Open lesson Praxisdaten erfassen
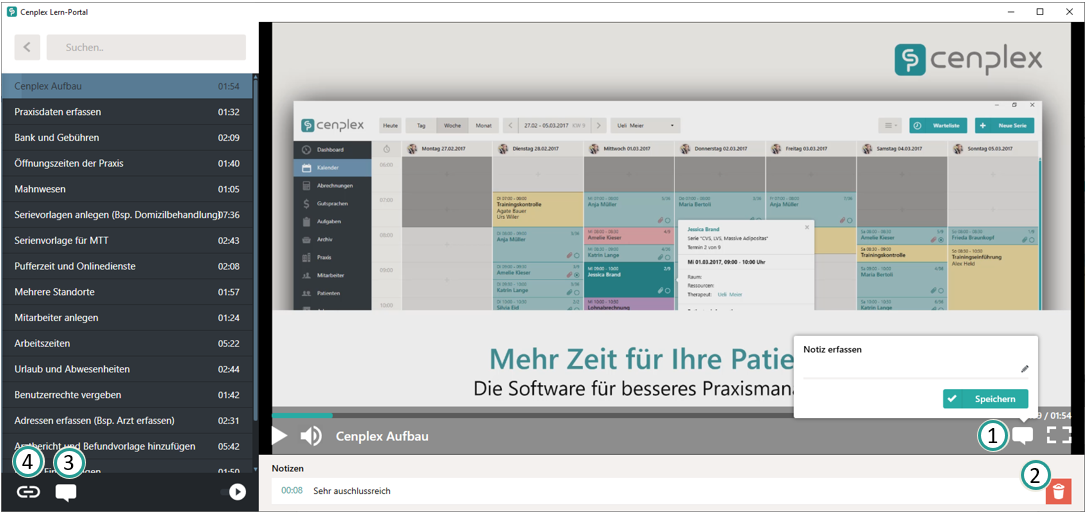 pos(128,112)
